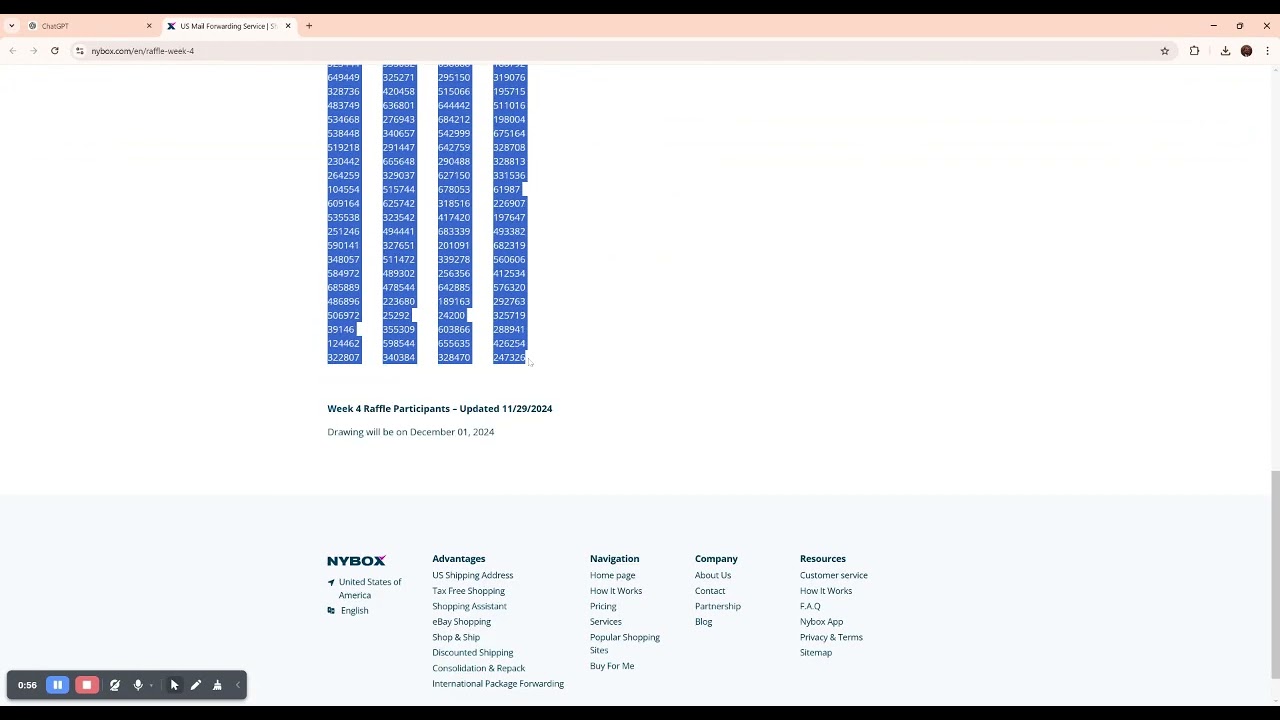This screenshot has width=1280, height=720.
Task: View site information icon in address bar
Action: coord(79,51)
